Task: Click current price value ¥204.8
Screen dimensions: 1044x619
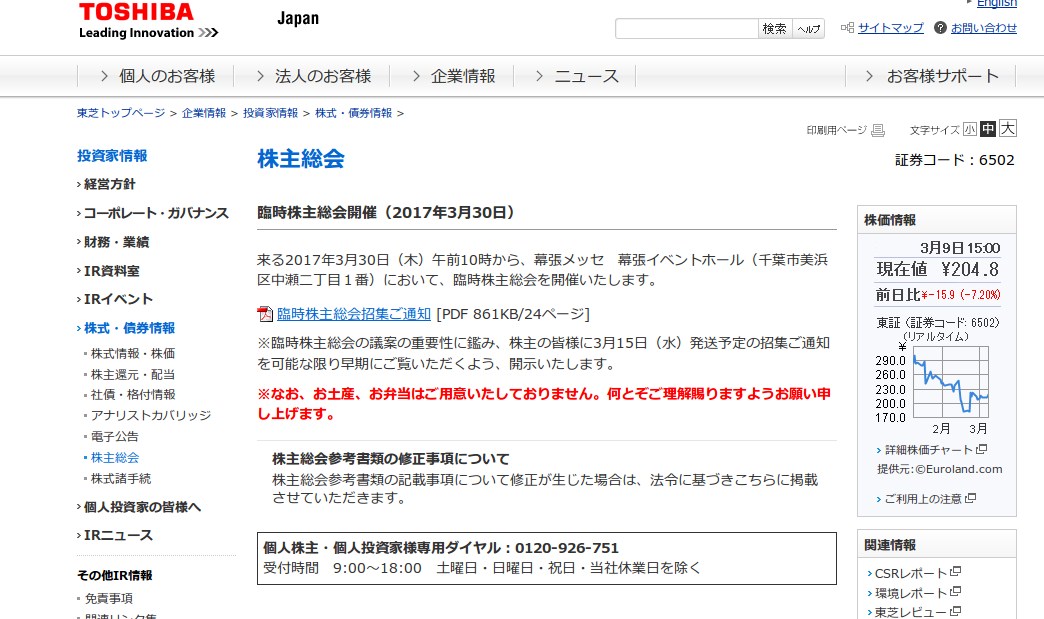Action: pyautogui.click(x=970, y=270)
